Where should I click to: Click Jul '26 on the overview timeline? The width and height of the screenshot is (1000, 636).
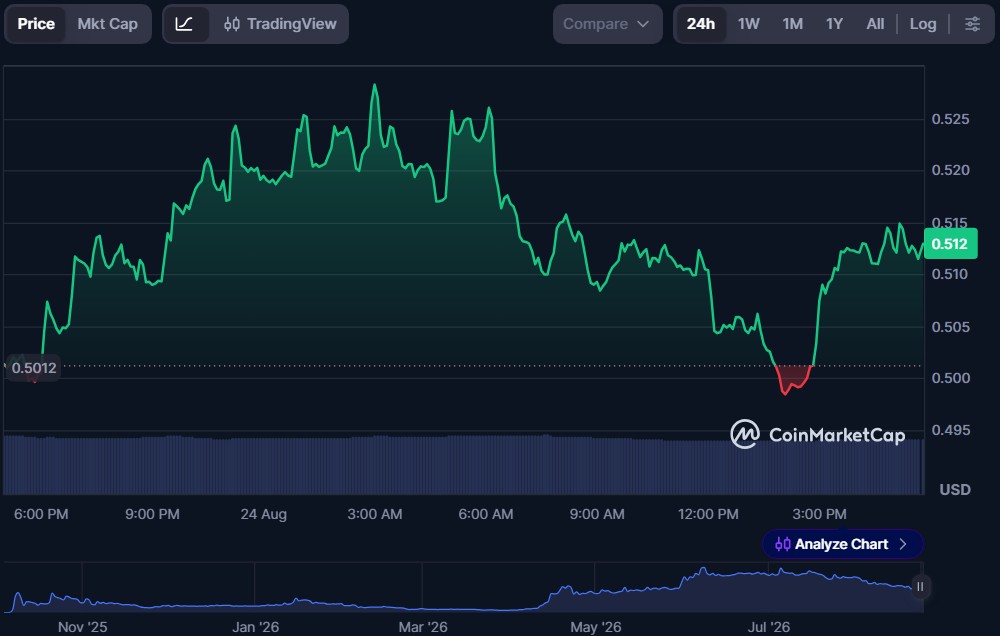tap(768, 626)
